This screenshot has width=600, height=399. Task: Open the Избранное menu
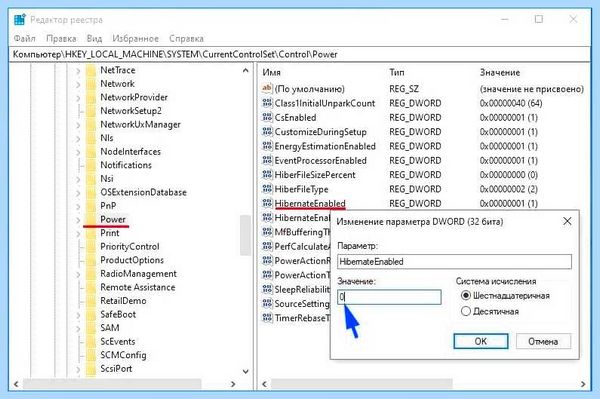135,39
